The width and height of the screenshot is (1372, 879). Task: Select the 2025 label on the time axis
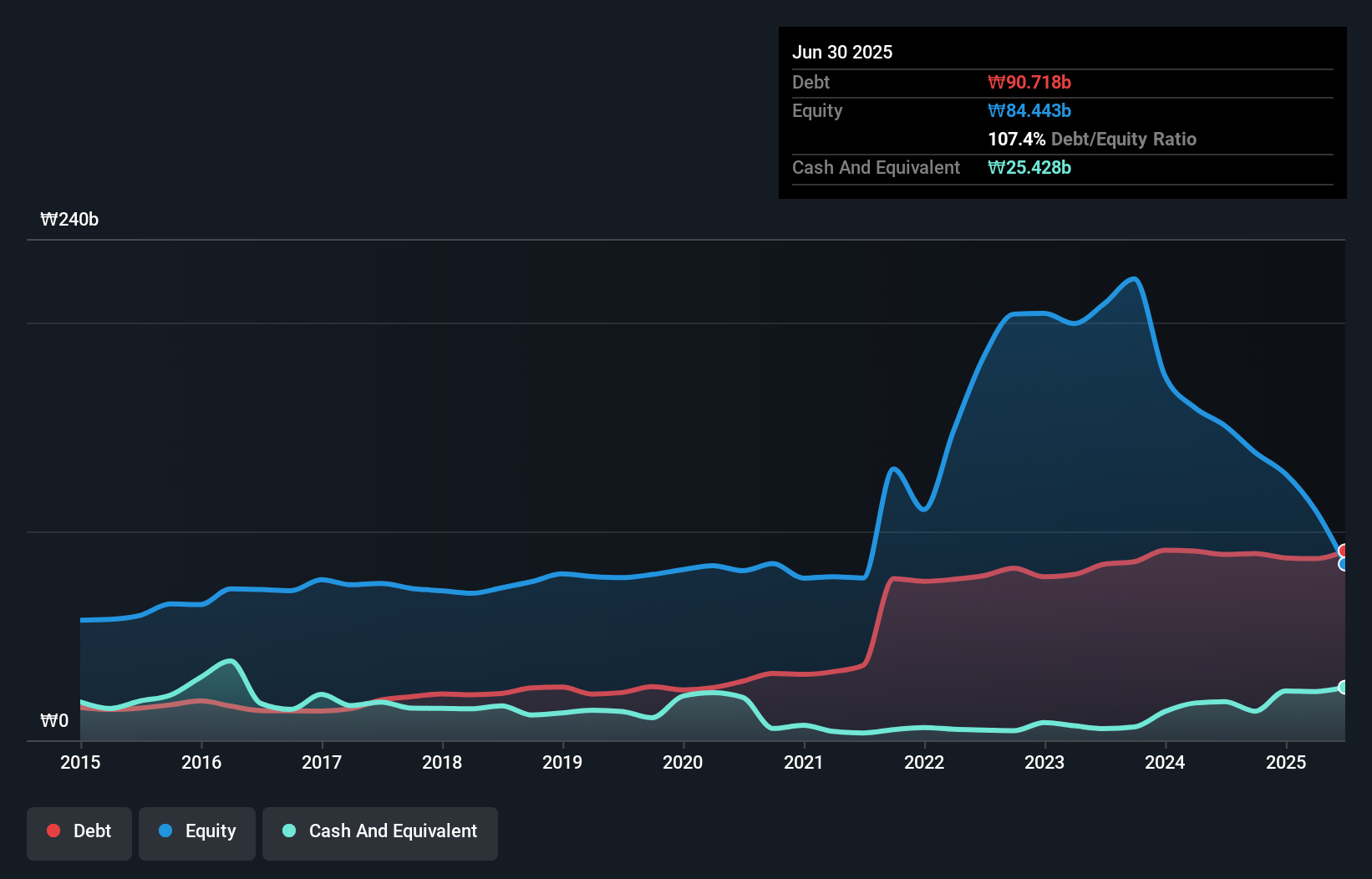[1286, 762]
